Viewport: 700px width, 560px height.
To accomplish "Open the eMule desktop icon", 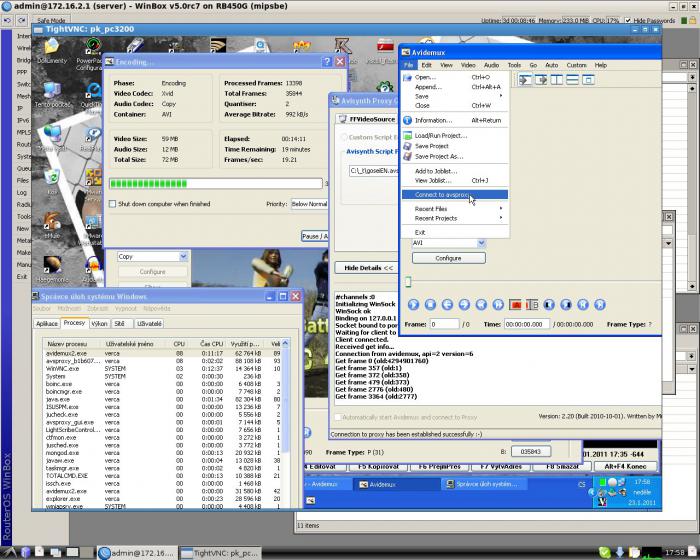I will pyautogui.click(x=52, y=225).
